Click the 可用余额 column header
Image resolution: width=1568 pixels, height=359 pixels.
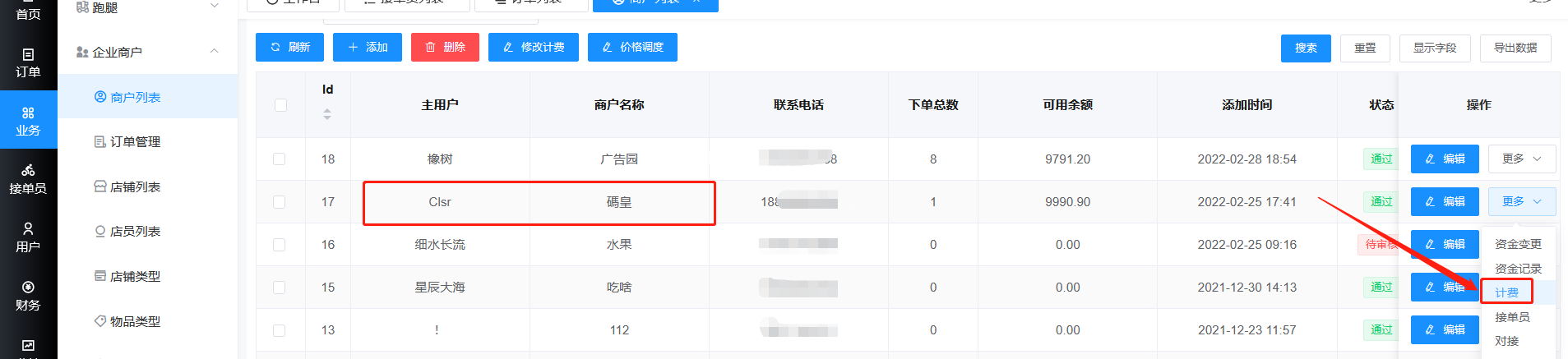point(1067,105)
